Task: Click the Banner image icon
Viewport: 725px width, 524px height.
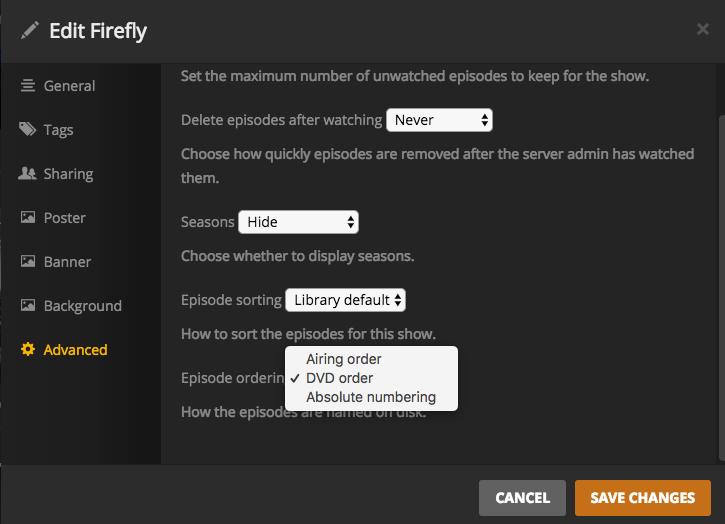Action: [x=28, y=262]
